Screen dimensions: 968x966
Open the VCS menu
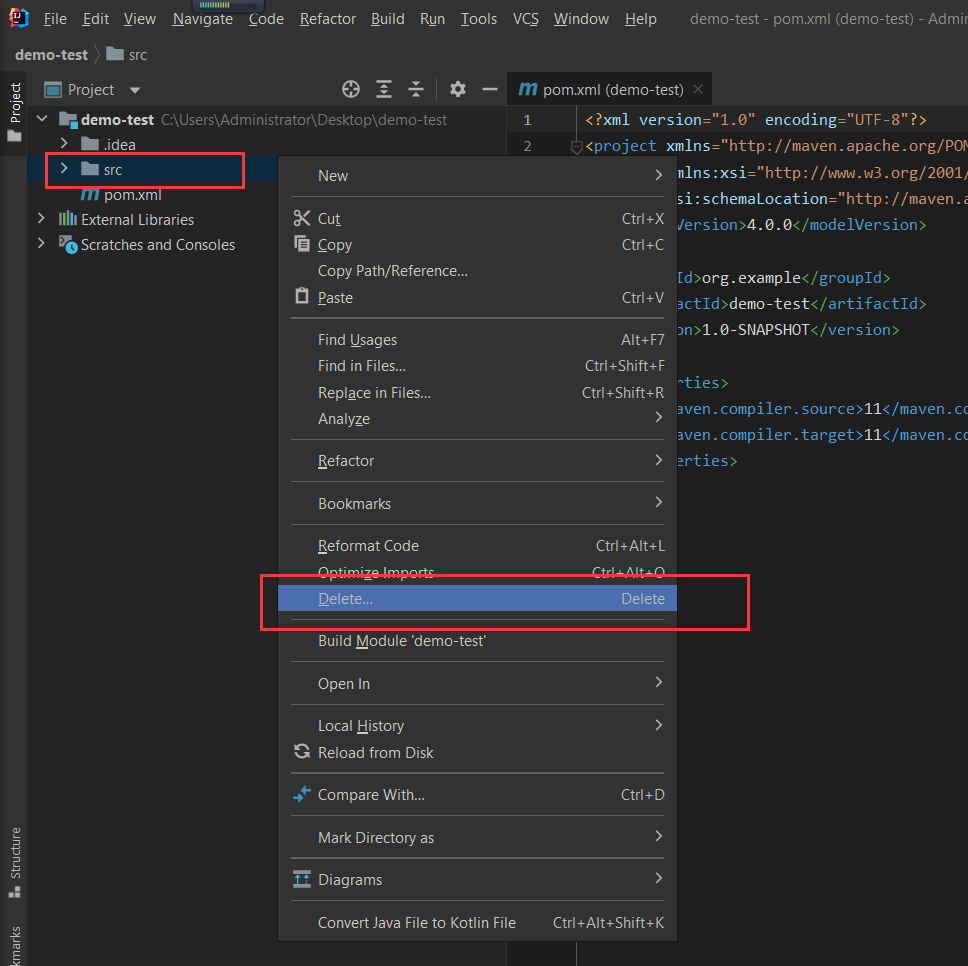(x=525, y=19)
